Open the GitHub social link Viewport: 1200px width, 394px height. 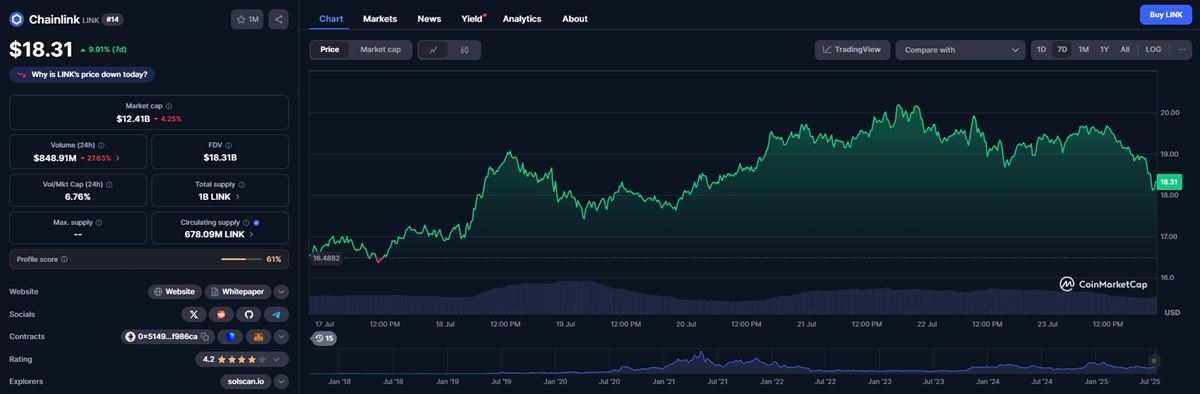(x=249, y=314)
